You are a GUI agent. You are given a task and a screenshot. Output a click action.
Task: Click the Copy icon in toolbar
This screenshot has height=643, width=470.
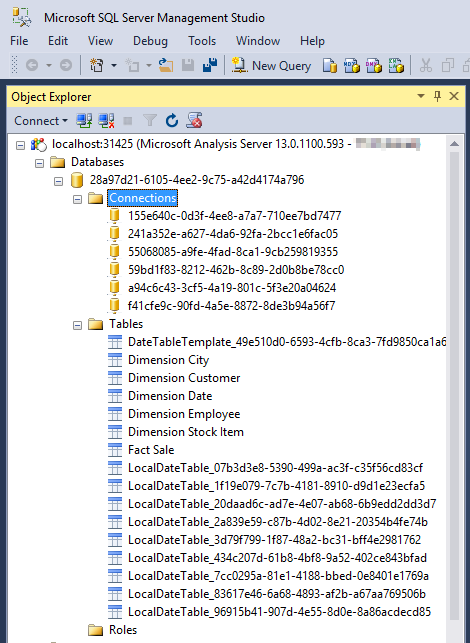click(447, 66)
